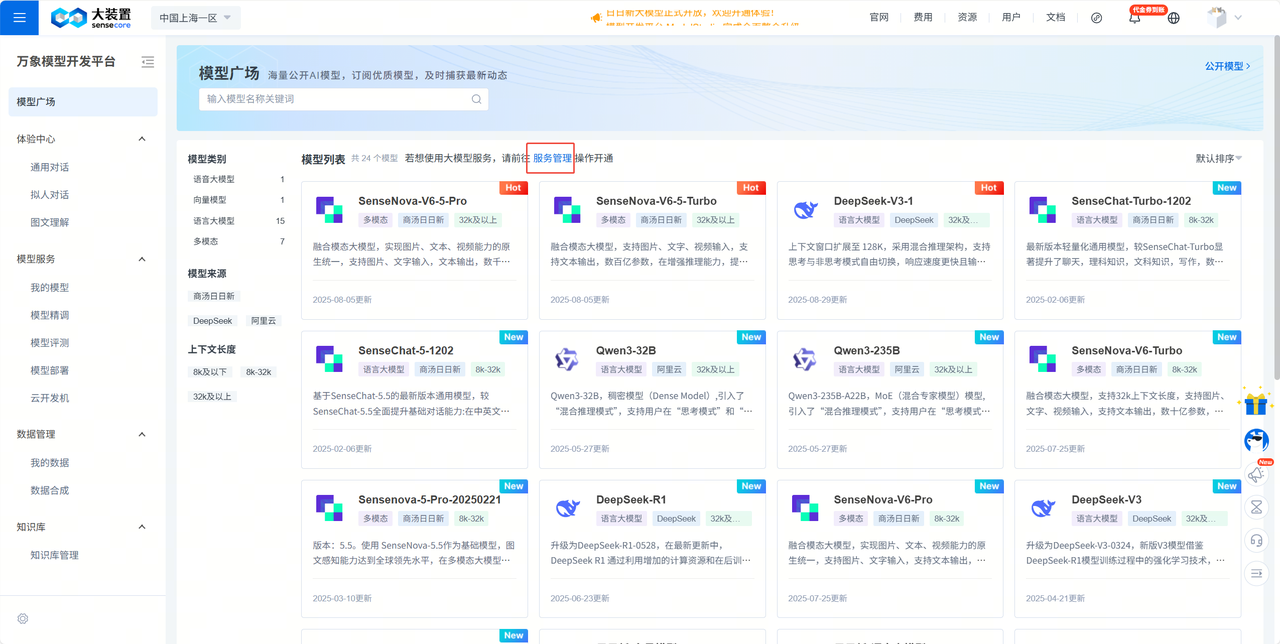Expand the user account chevron
1280x644 pixels.
tap(1239, 18)
